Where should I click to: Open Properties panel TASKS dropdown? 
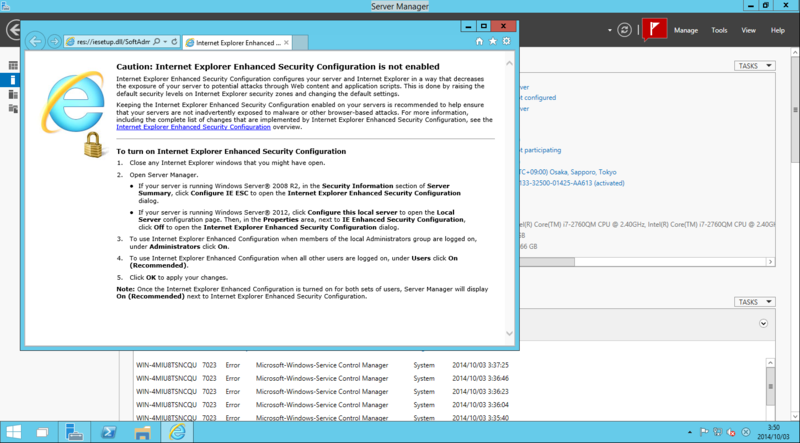(x=755, y=66)
